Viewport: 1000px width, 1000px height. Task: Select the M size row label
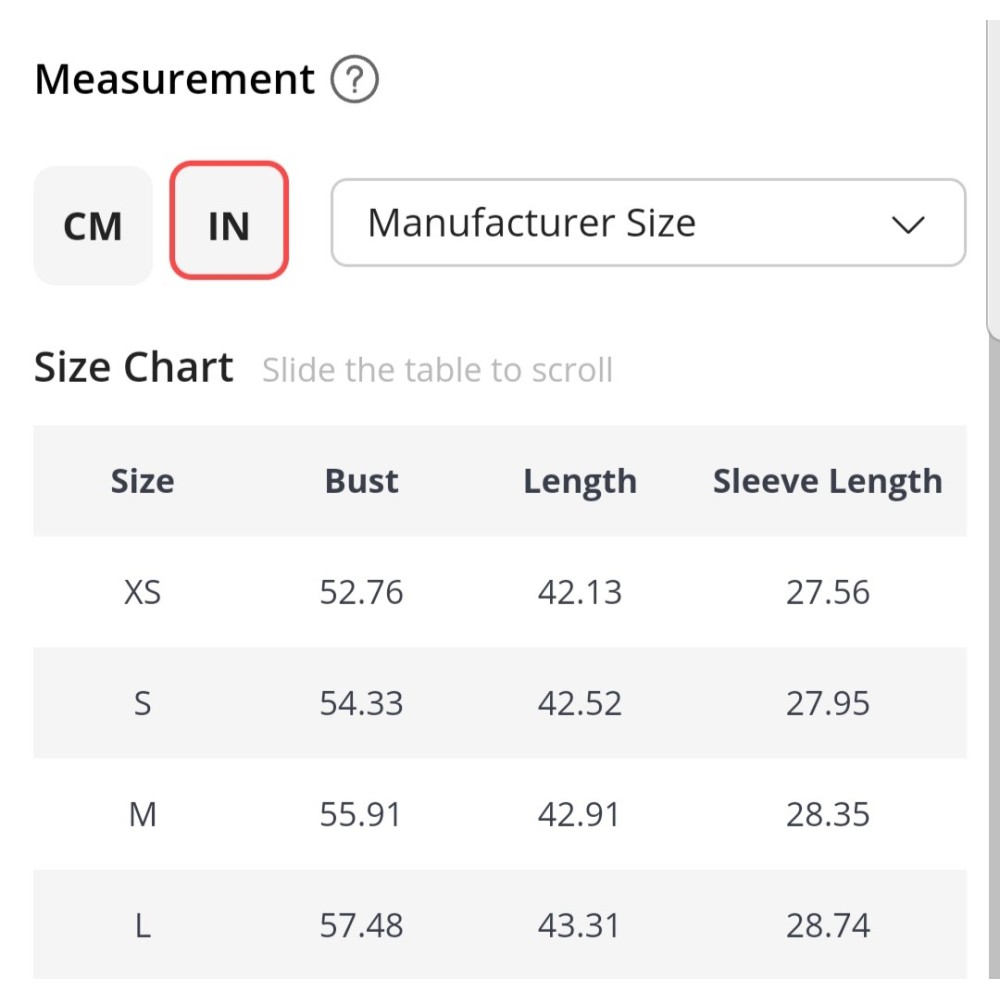pos(142,814)
